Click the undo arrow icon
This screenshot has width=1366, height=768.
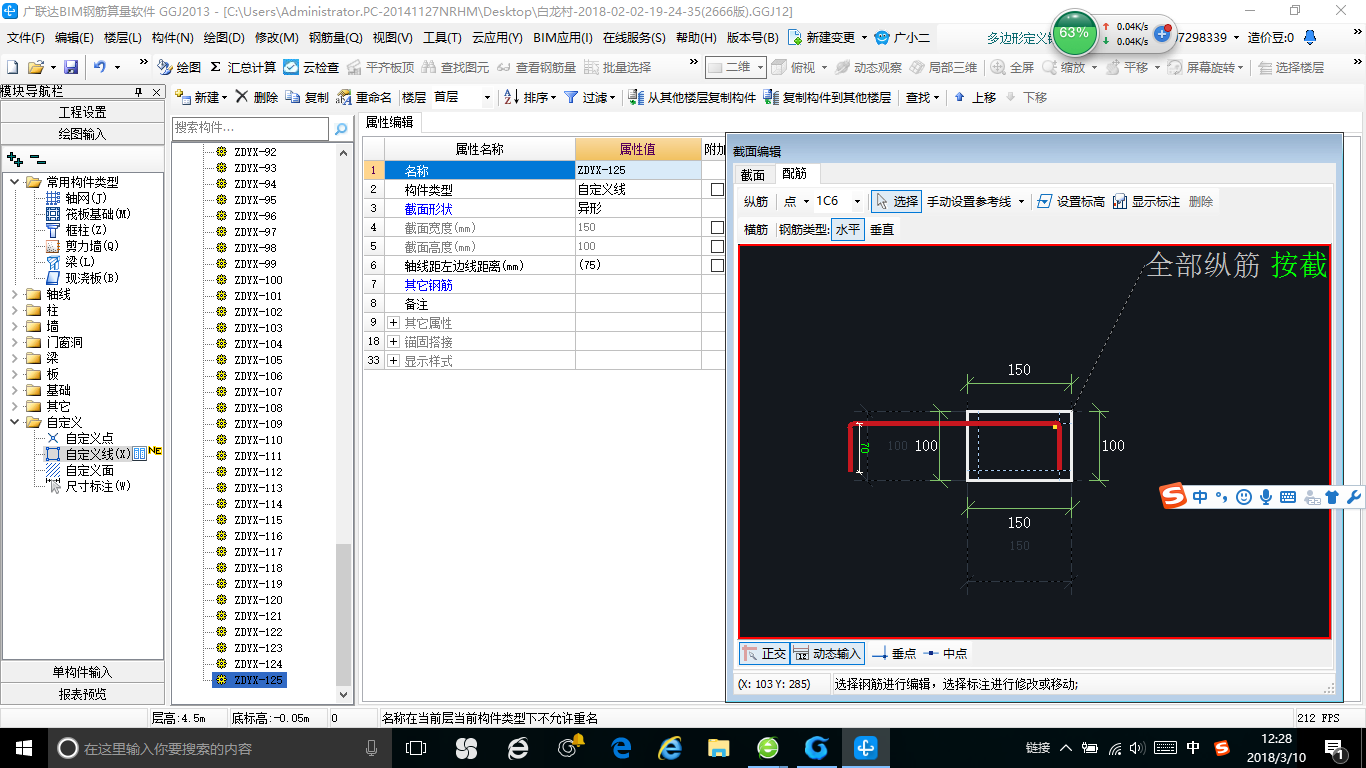coord(100,67)
